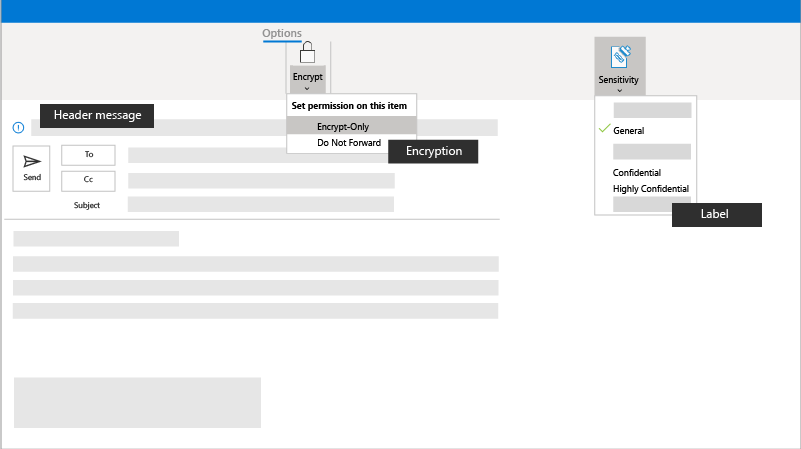Click the signature block at bottom
This screenshot has width=801, height=449.
point(137,403)
